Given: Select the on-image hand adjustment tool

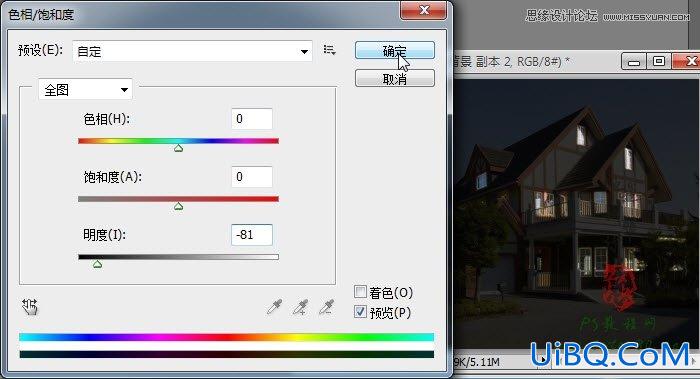Looking at the screenshot, I should [x=30, y=307].
